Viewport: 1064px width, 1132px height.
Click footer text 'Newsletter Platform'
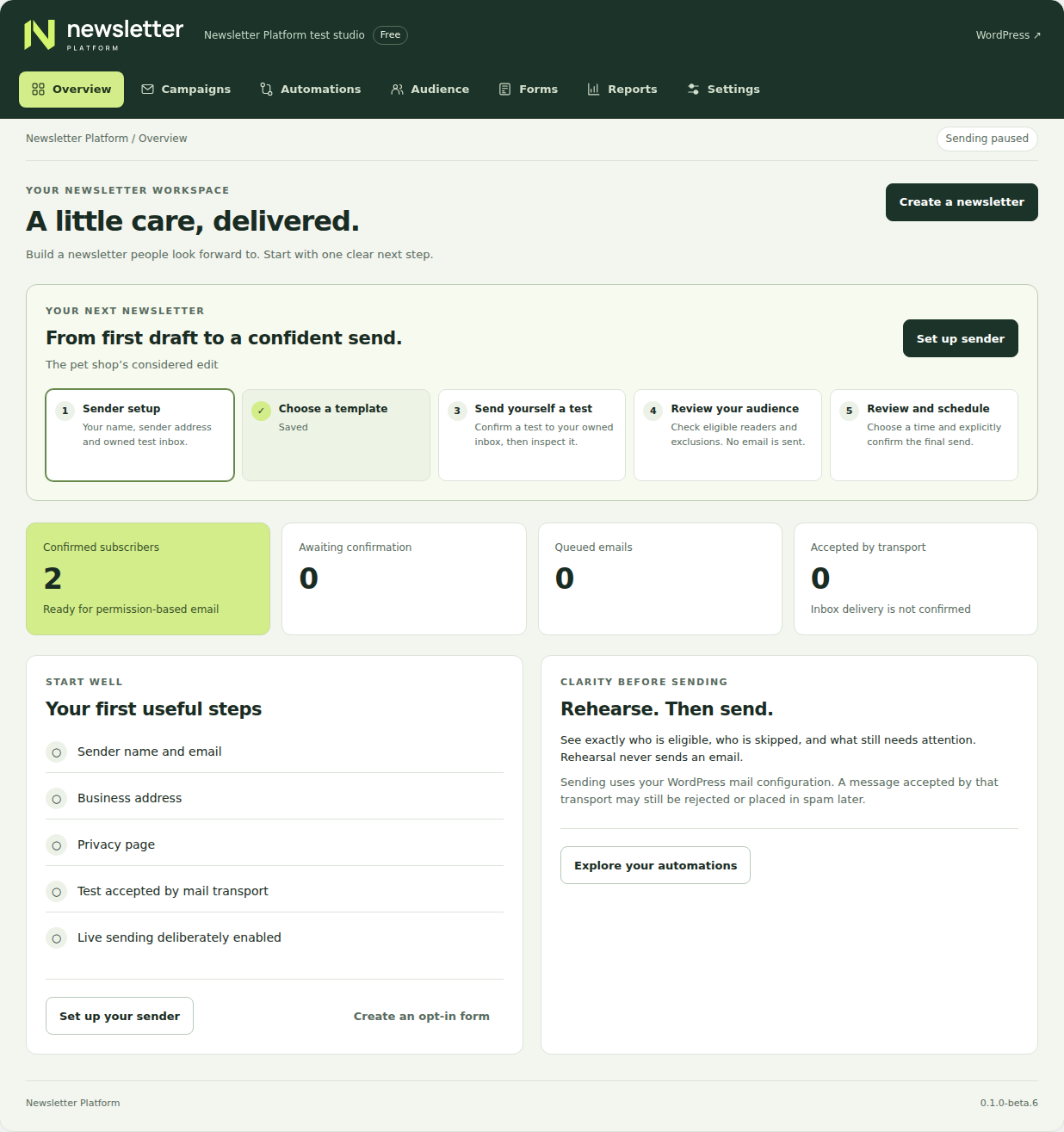pos(73,1103)
